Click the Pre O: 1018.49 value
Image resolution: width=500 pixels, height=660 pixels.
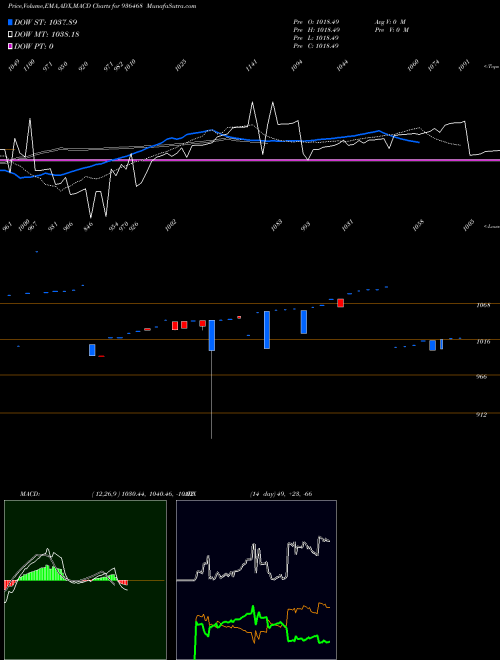pos(316,22)
